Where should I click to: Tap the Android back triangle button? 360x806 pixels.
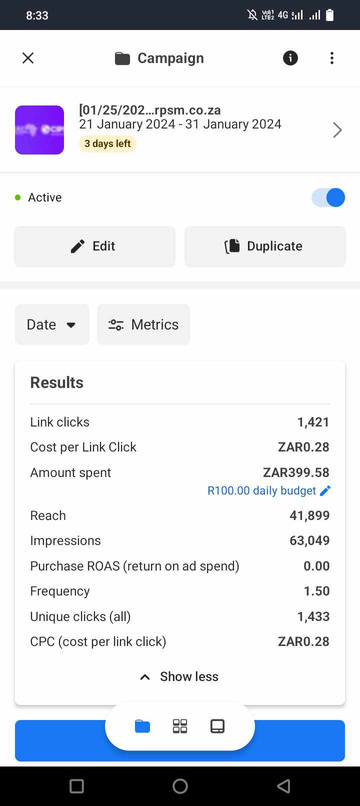point(283,786)
